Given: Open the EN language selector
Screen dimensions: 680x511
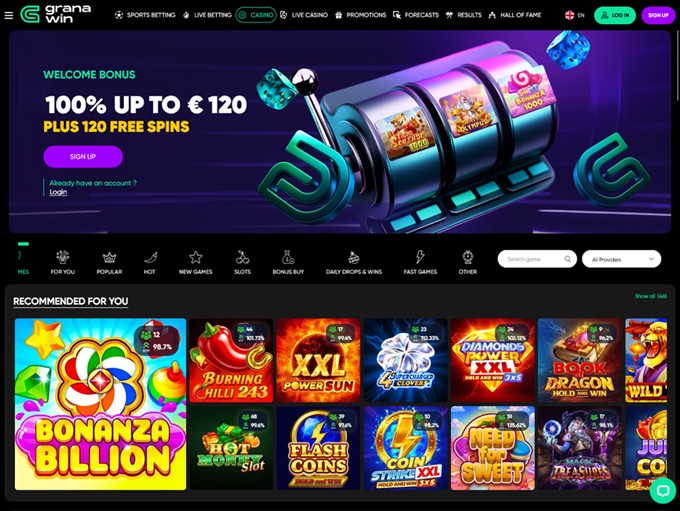Looking at the screenshot, I should pyautogui.click(x=575, y=15).
